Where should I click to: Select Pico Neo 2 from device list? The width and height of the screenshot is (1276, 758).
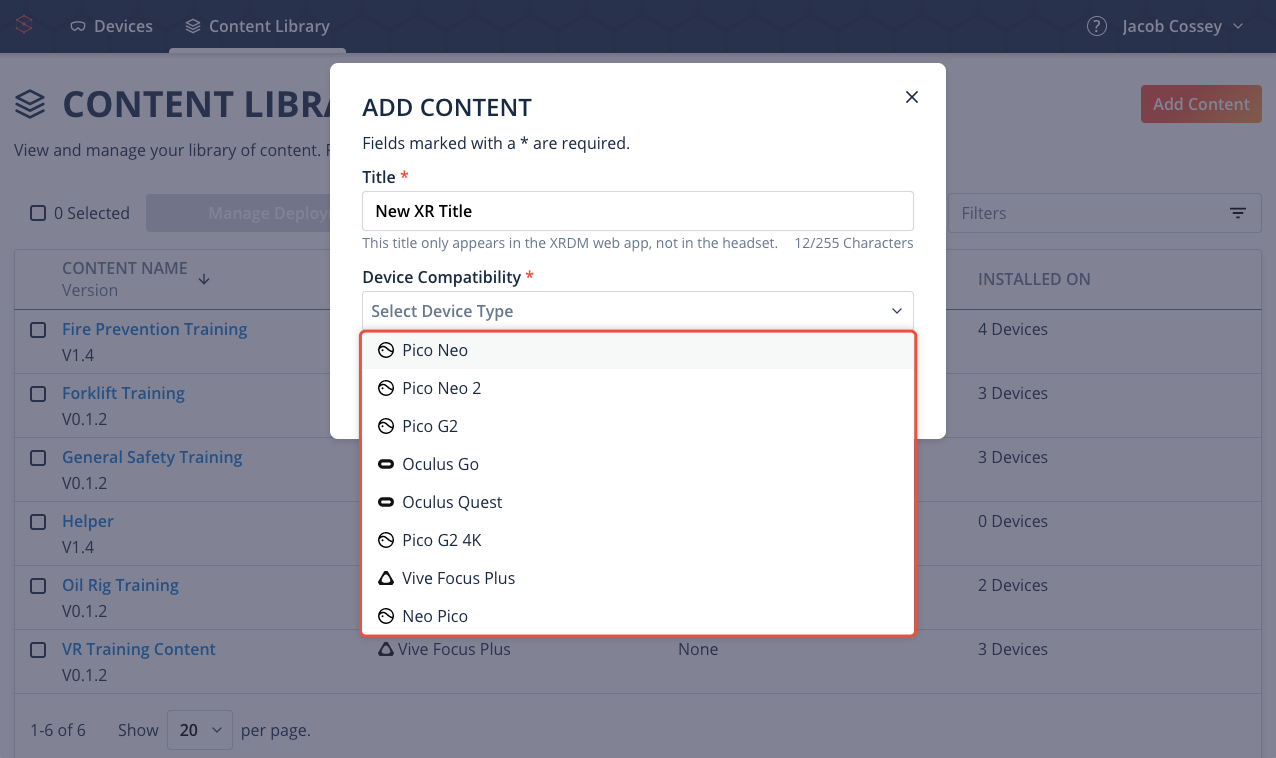point(638,388)
